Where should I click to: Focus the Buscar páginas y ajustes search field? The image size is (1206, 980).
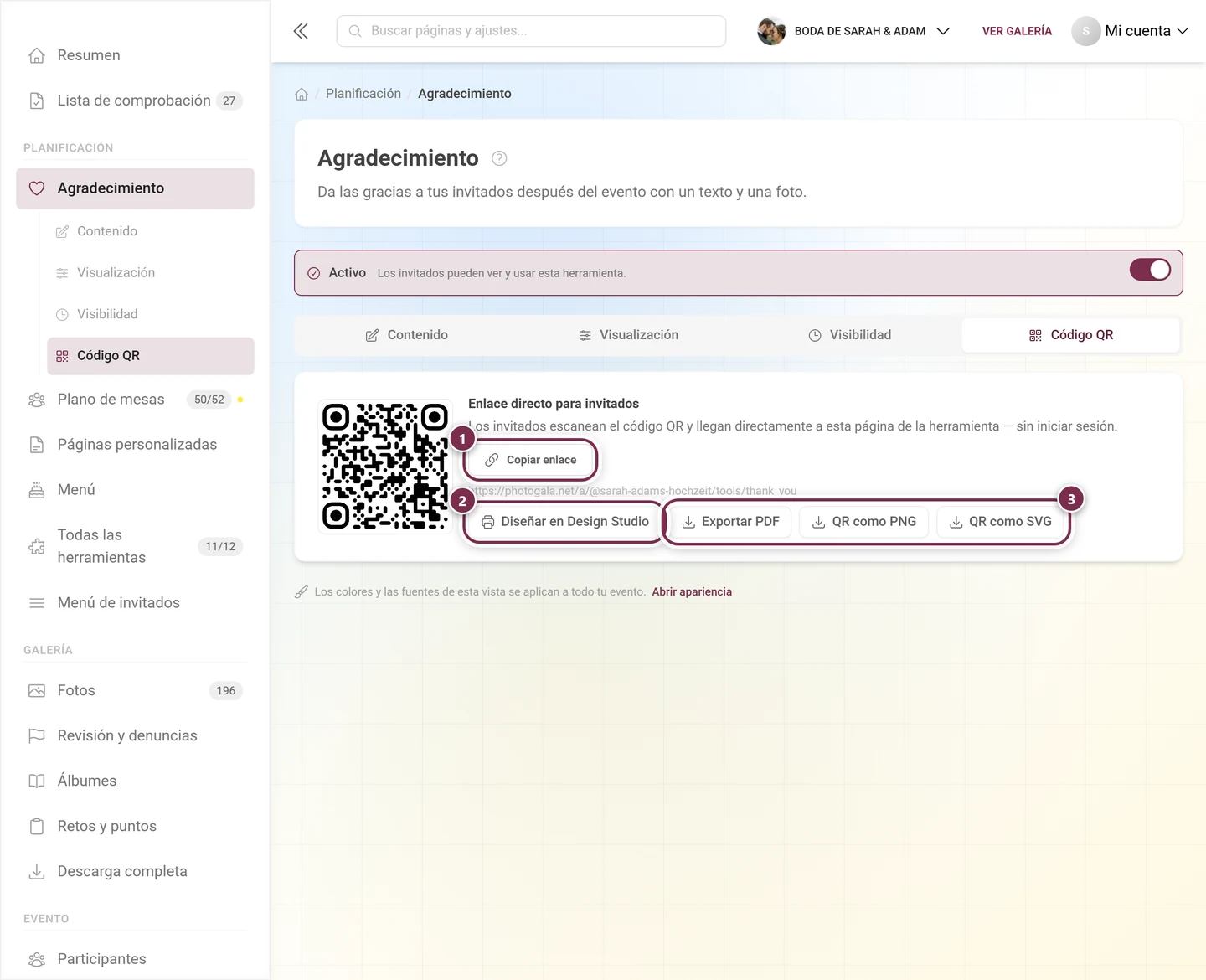(531, 31)
